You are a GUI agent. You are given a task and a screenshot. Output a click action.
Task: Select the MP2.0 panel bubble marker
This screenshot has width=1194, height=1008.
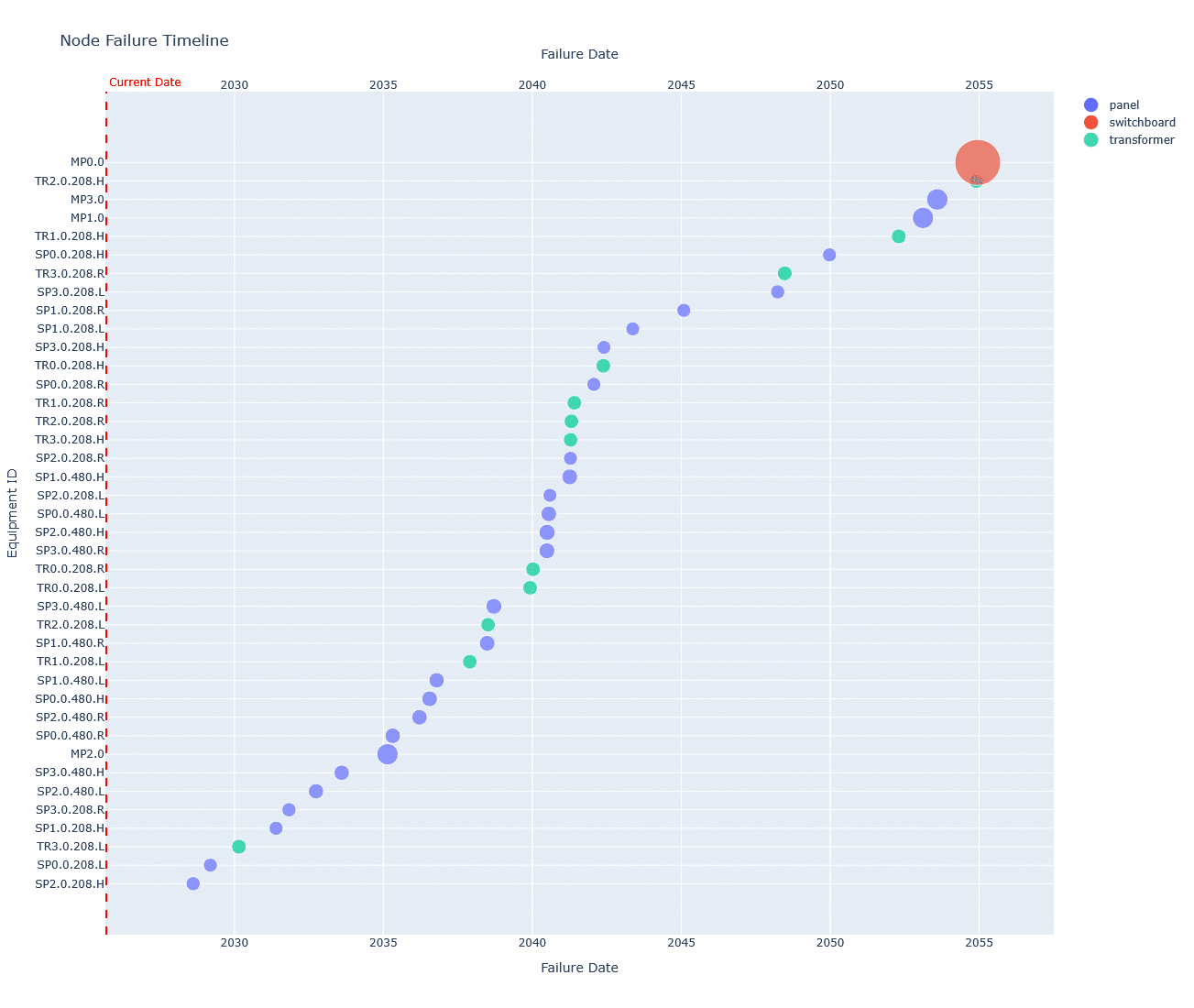pyautogui.click(x=388, y=754)
